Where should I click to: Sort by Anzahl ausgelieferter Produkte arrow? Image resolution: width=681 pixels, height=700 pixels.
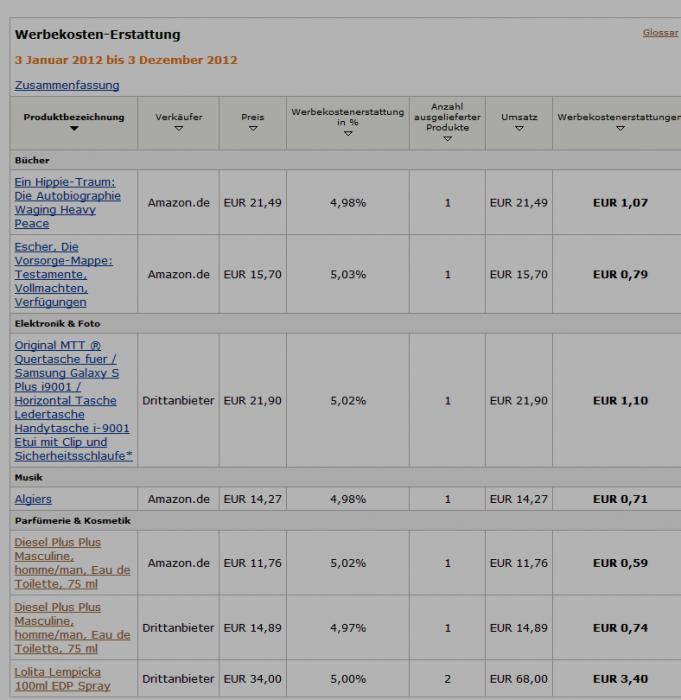point(447,139)
